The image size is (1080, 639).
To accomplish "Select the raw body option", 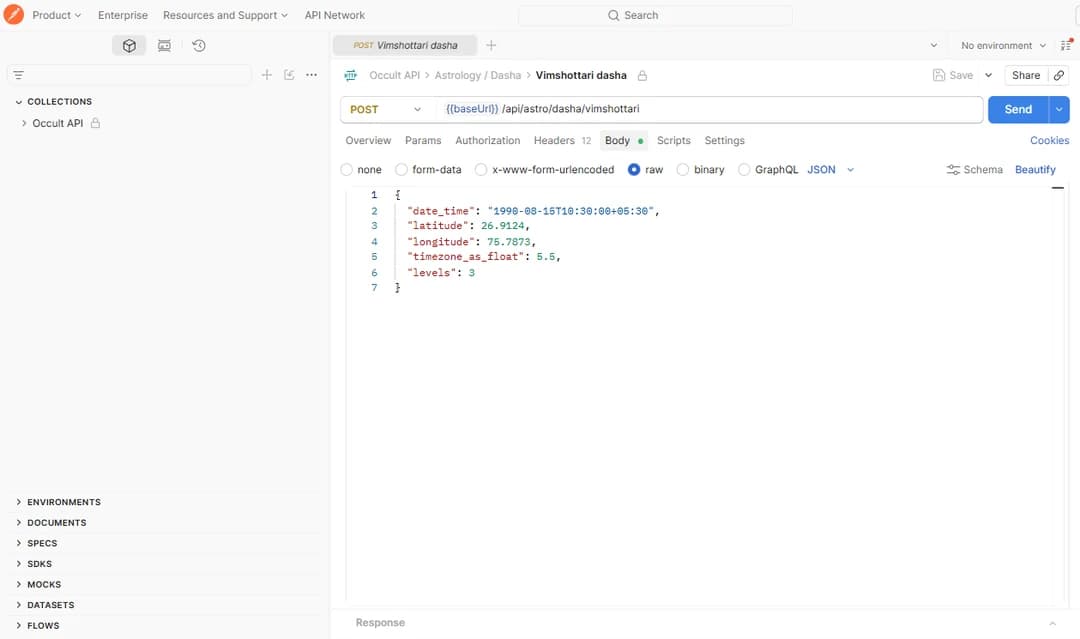I will tap(634, 169).
